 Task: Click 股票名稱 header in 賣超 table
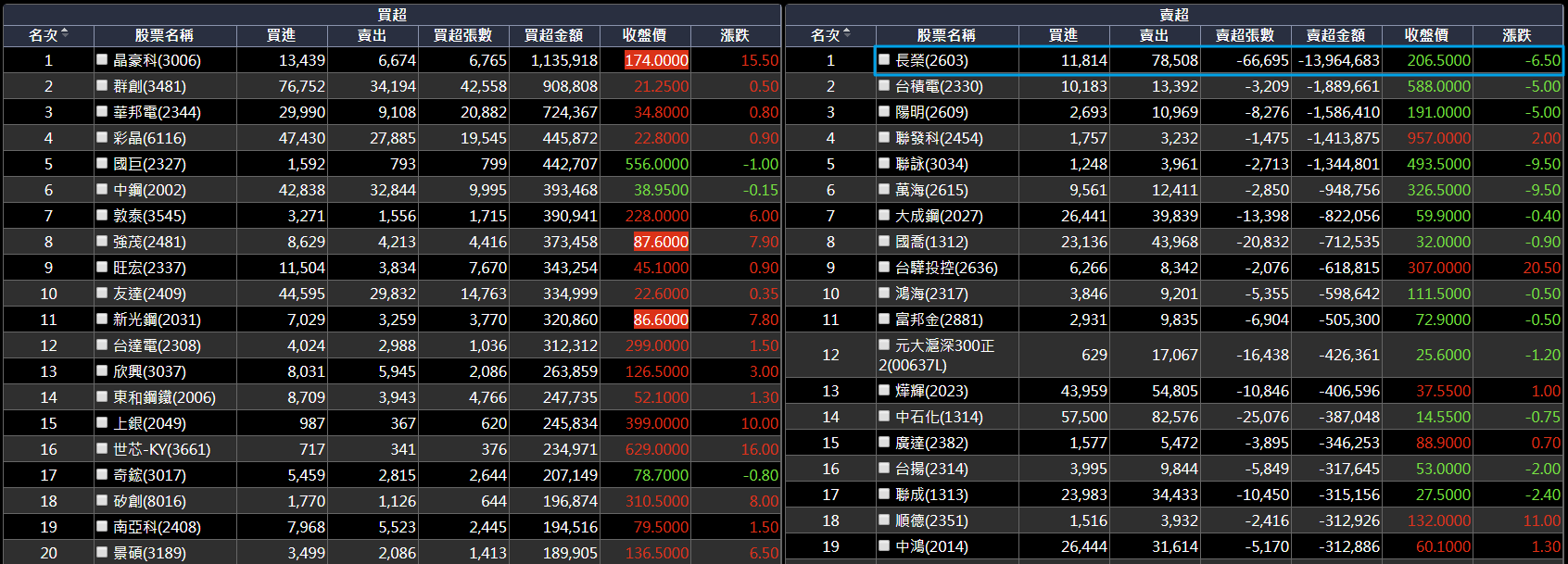[946, 35]
